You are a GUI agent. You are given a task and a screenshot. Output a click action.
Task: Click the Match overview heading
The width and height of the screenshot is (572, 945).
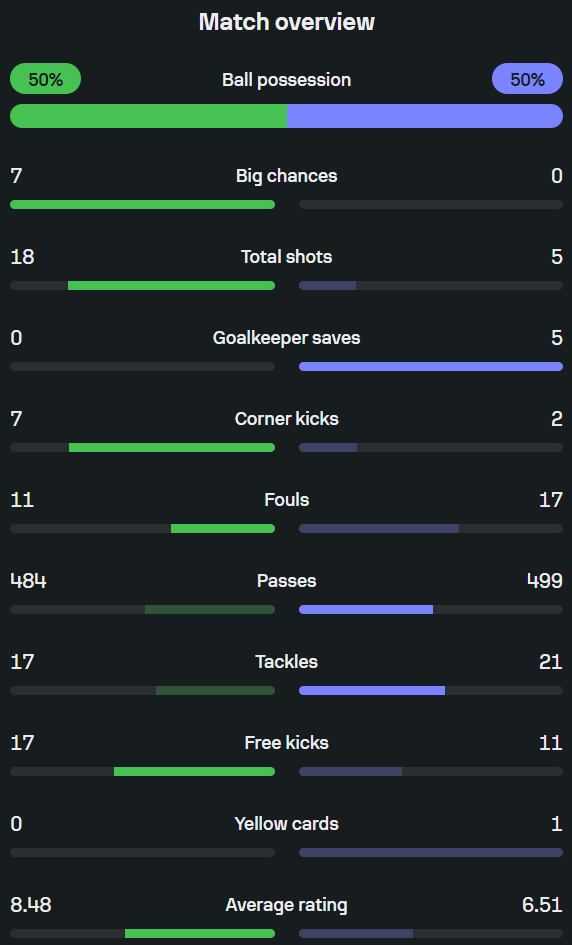pos(286,22)
